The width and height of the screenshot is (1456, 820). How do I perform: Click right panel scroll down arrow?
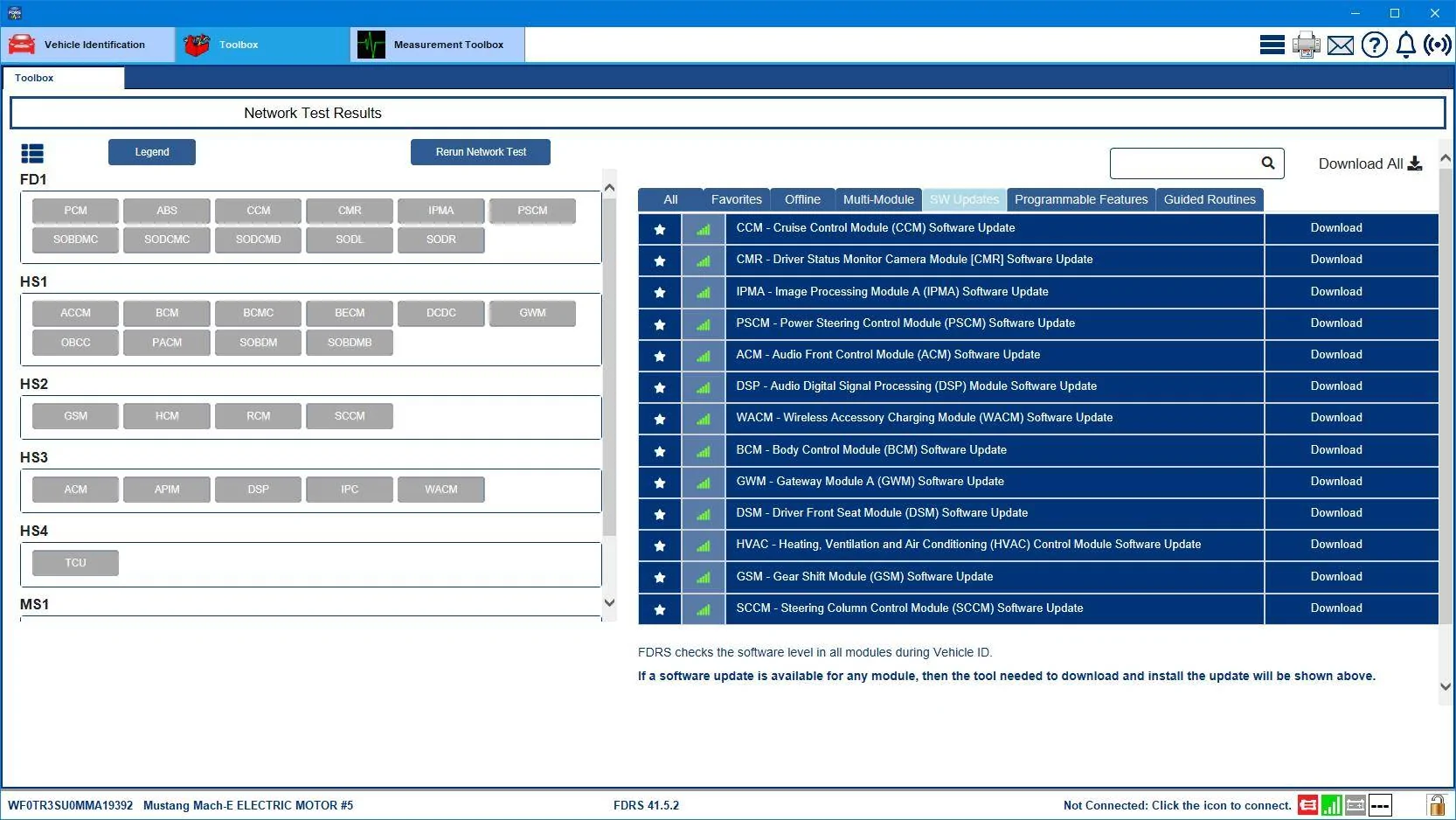click(x=1446, y=687)
